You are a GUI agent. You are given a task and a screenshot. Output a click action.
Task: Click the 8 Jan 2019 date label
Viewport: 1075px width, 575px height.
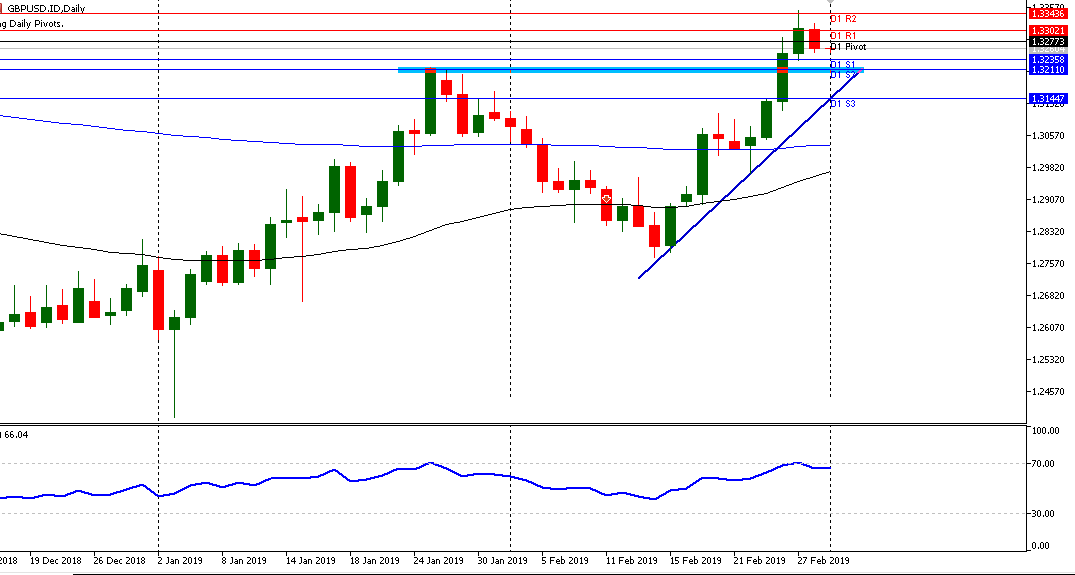tap(245, 561)
